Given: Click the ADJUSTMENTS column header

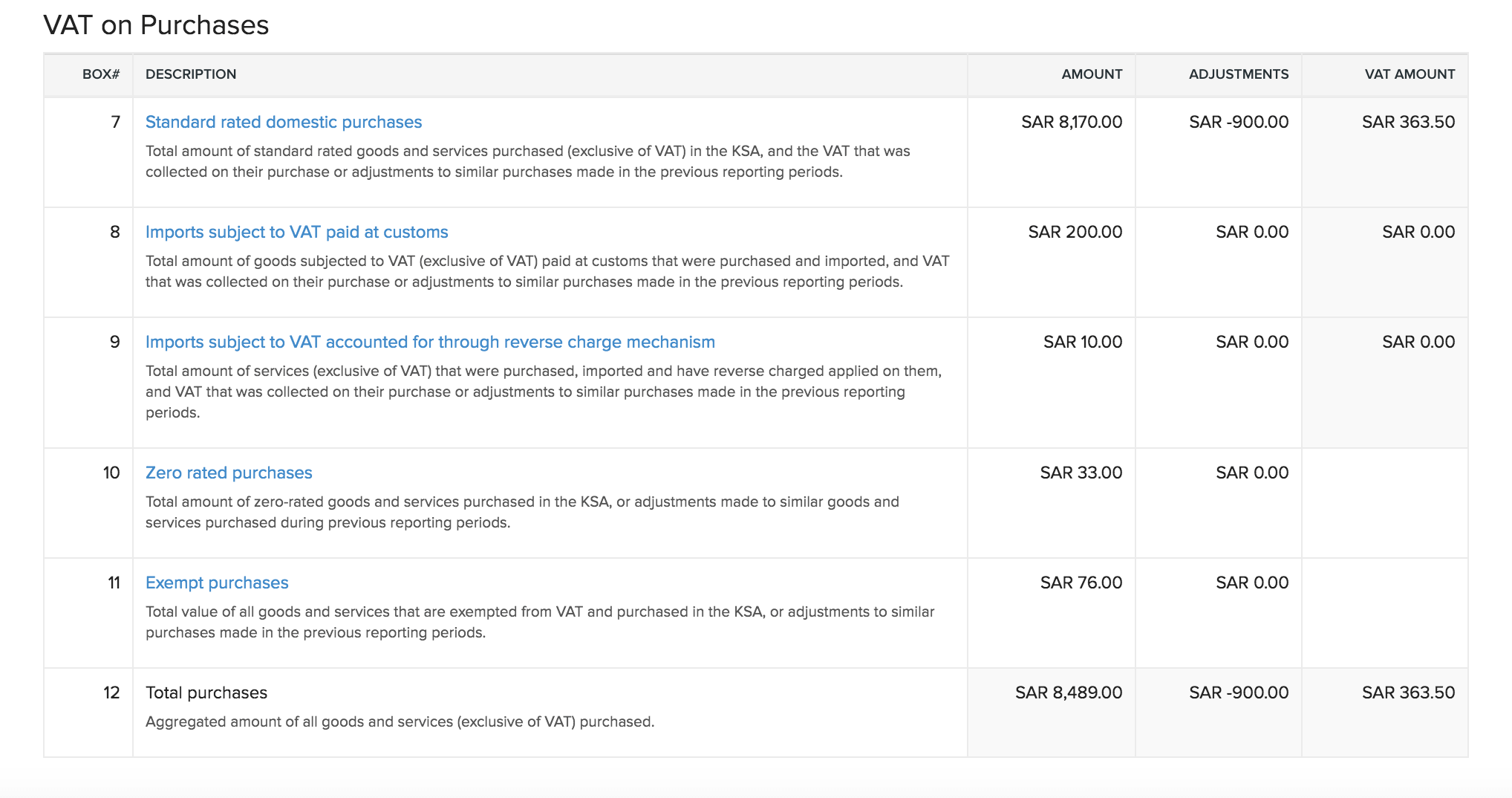Looking at the screenshot, I should 1238,74.
